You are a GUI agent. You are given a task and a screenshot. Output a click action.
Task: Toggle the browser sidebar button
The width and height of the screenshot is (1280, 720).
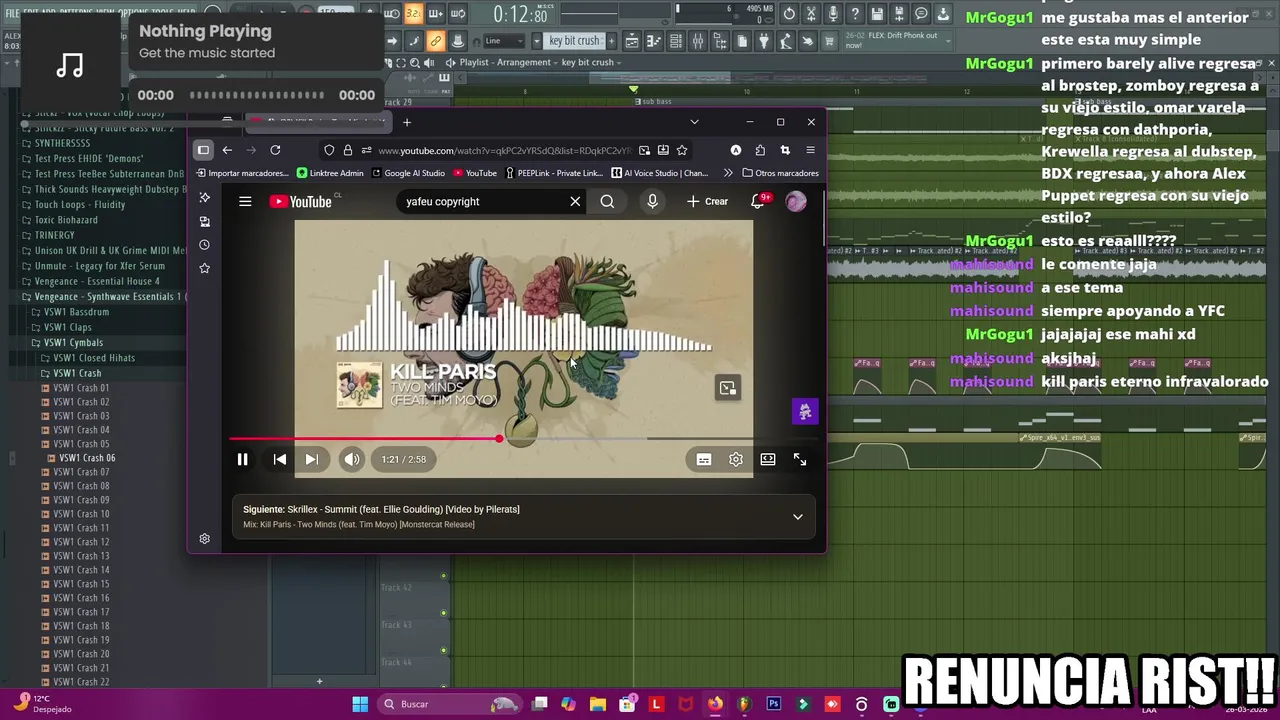pos(203,150)
